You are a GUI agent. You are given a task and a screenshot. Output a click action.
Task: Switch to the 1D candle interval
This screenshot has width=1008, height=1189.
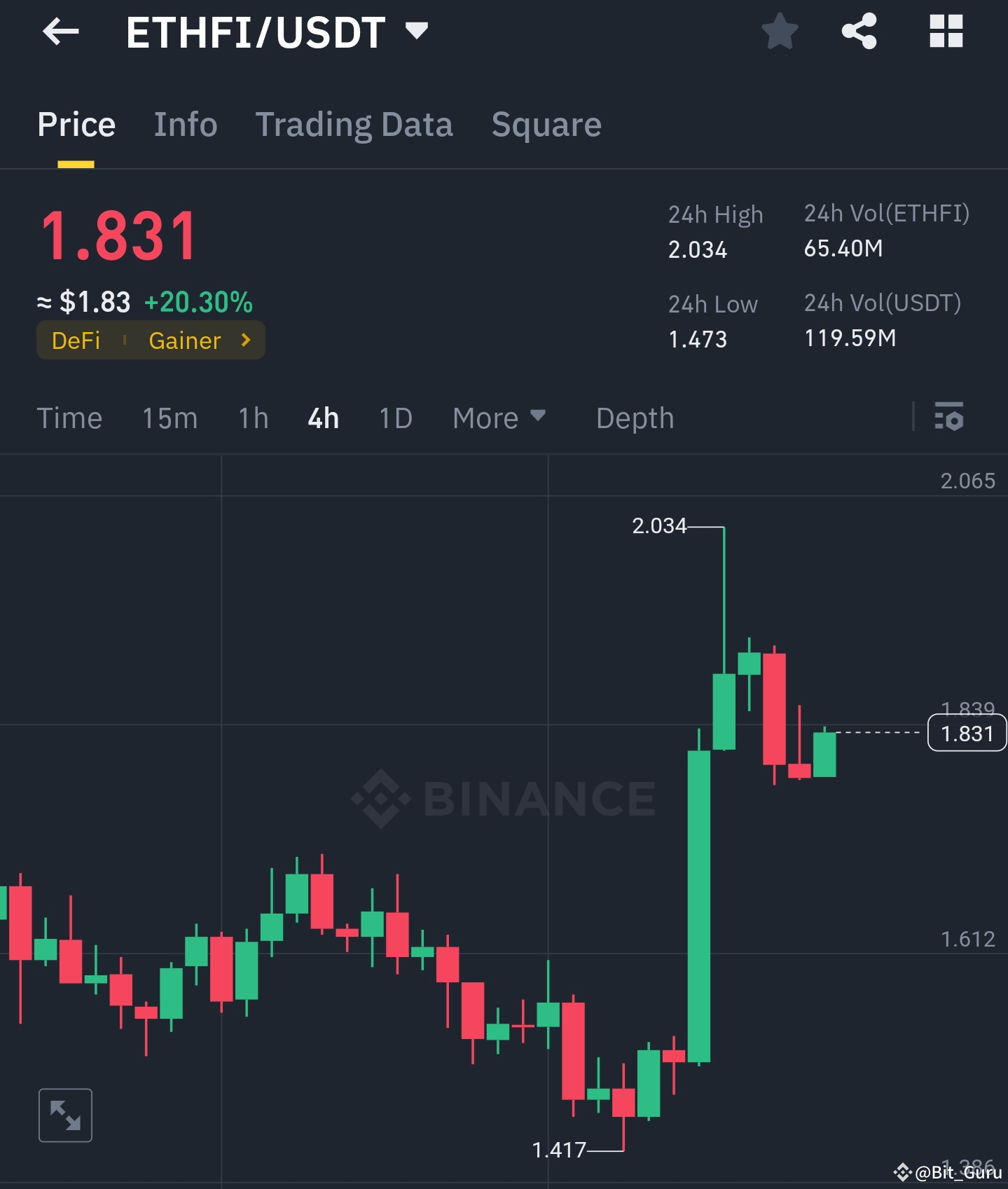point(394,418)
